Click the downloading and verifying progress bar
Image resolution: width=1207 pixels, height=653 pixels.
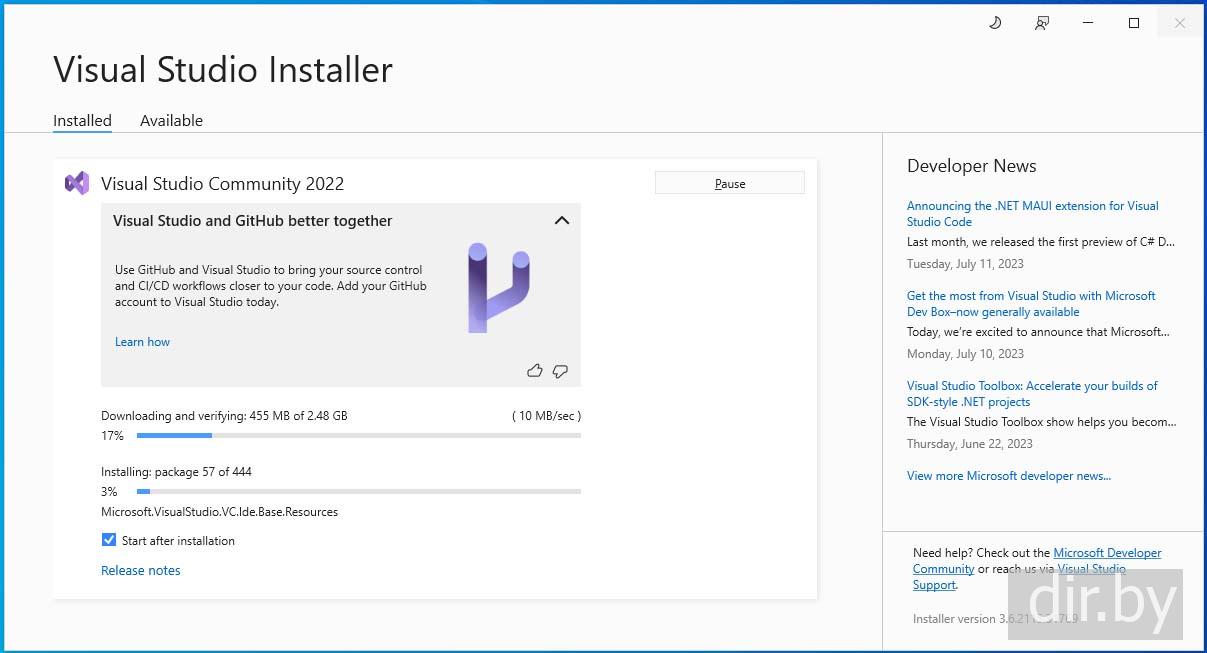pos(358,436)
